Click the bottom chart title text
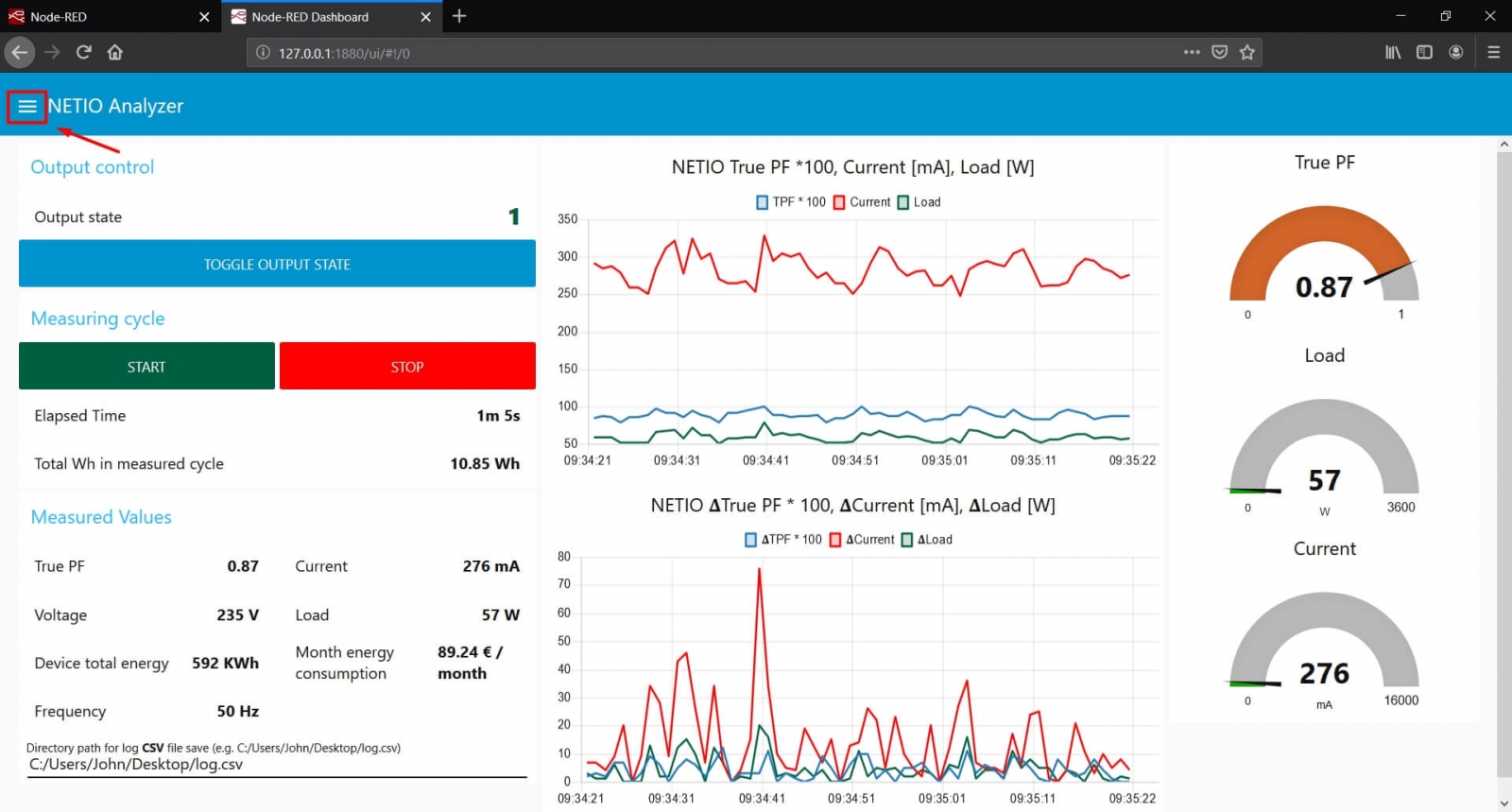Image resolution: width=1512 pixels, height=812 pixels. pos(852,506)
